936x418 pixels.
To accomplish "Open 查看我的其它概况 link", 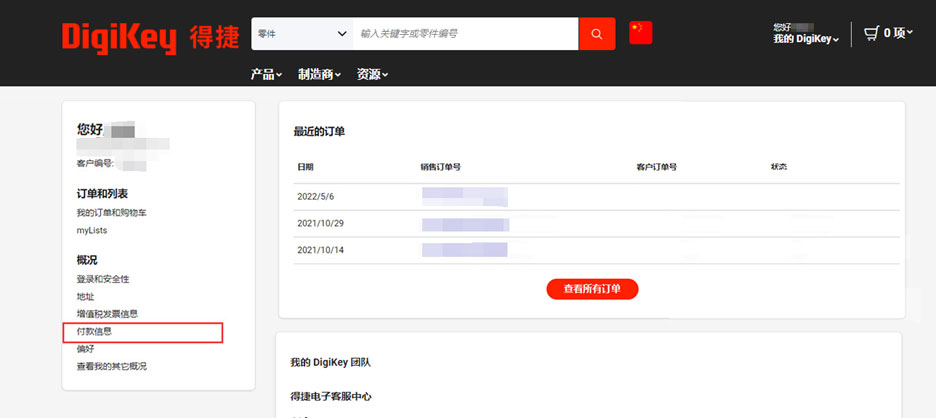I will [x=112, y=366].
